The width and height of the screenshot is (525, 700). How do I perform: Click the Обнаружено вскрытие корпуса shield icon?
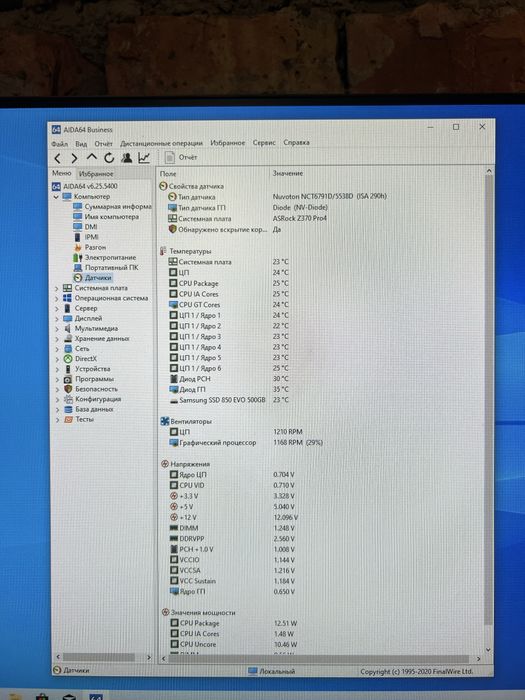coord(172,229)
